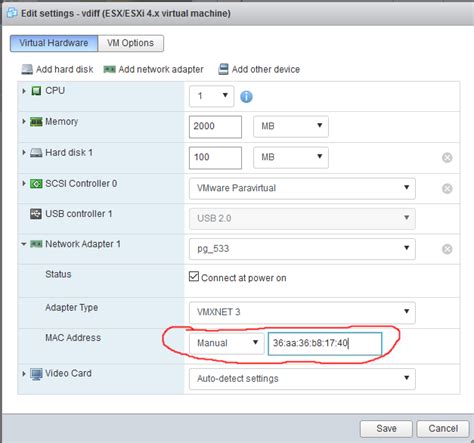Screen dimensions: 474x443
Task: Open the VMXNET 3 adapter type dropdown
Action: tap(302, 312)
